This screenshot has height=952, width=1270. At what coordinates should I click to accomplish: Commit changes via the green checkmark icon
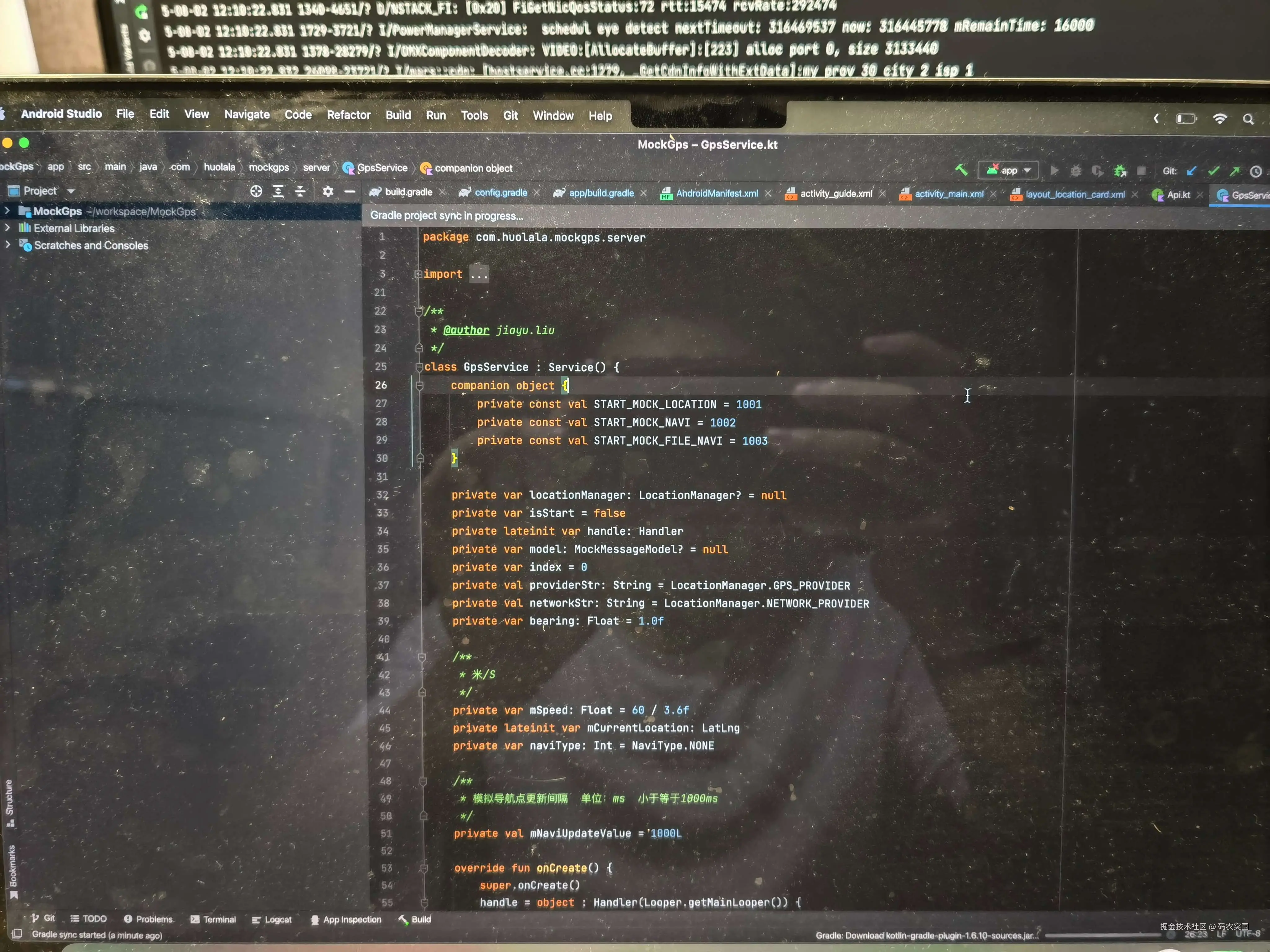point(1213,170)
